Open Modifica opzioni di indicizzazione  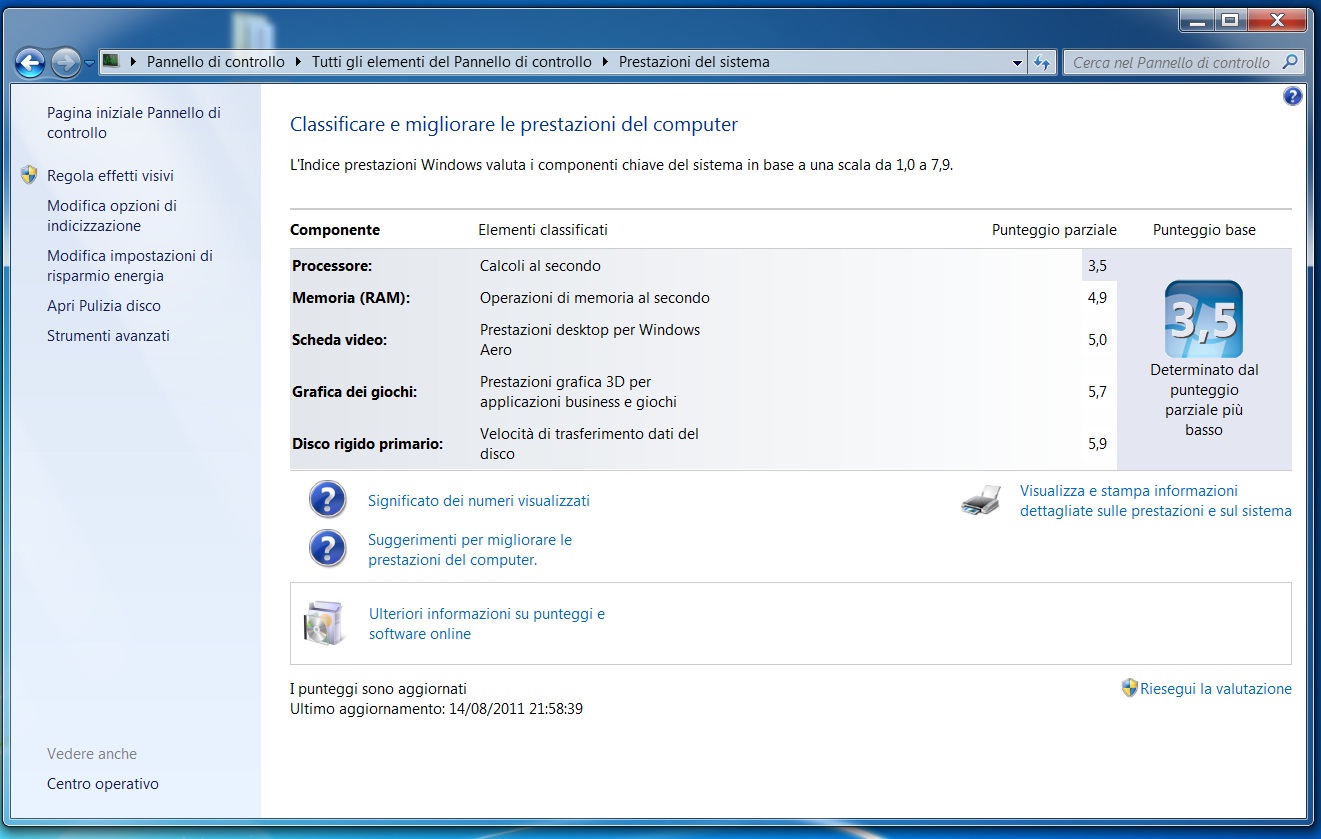pyautogui.click(x=112, y=216)
